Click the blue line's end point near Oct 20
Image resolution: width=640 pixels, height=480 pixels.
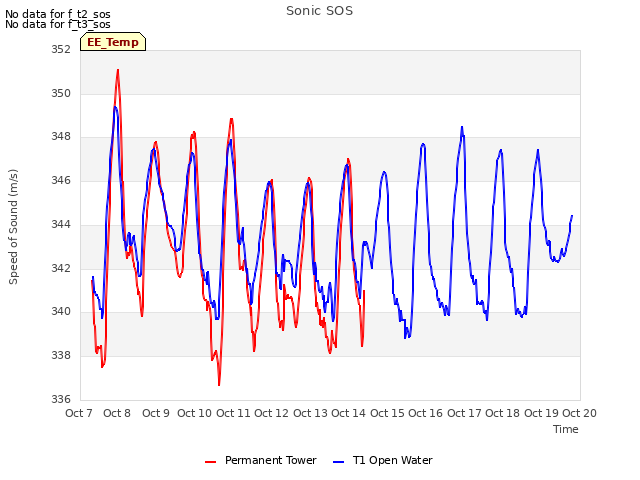572,216
